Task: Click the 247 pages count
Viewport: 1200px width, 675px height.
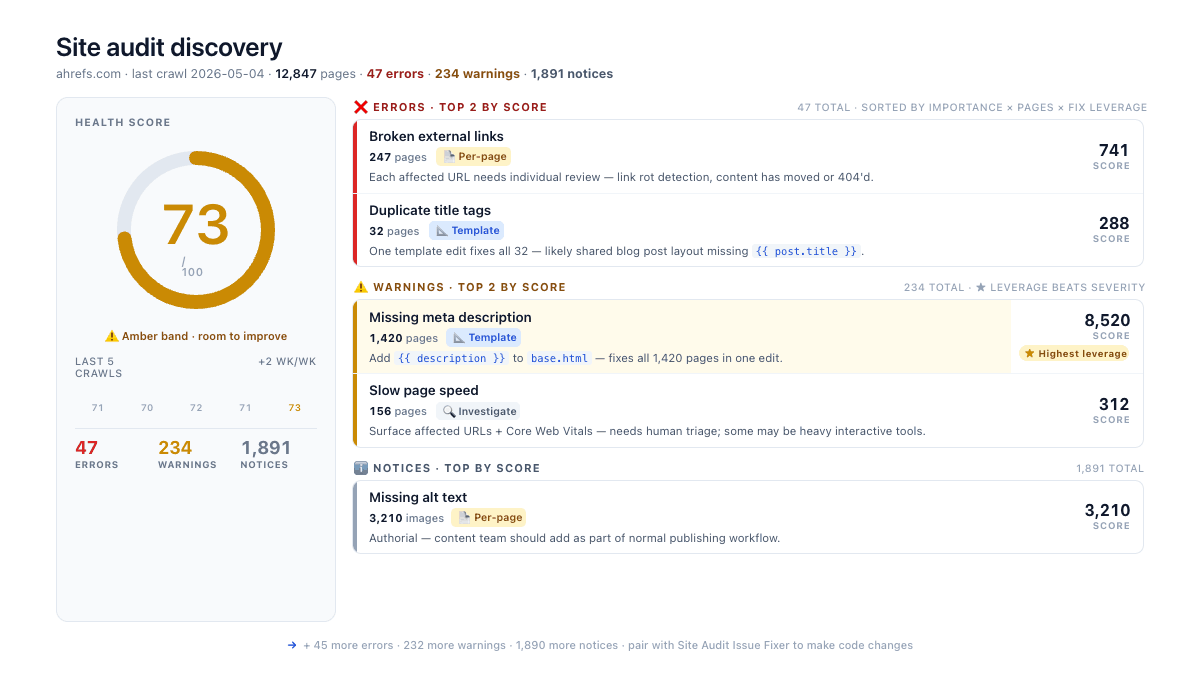Action: (x=398, y=157)
